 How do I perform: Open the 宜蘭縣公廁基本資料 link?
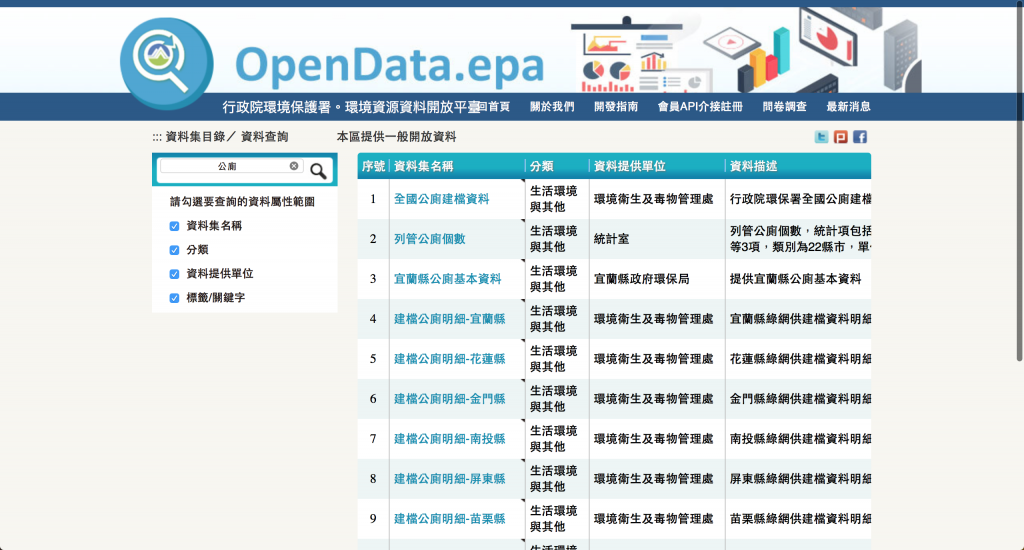(x=447, y=279)
